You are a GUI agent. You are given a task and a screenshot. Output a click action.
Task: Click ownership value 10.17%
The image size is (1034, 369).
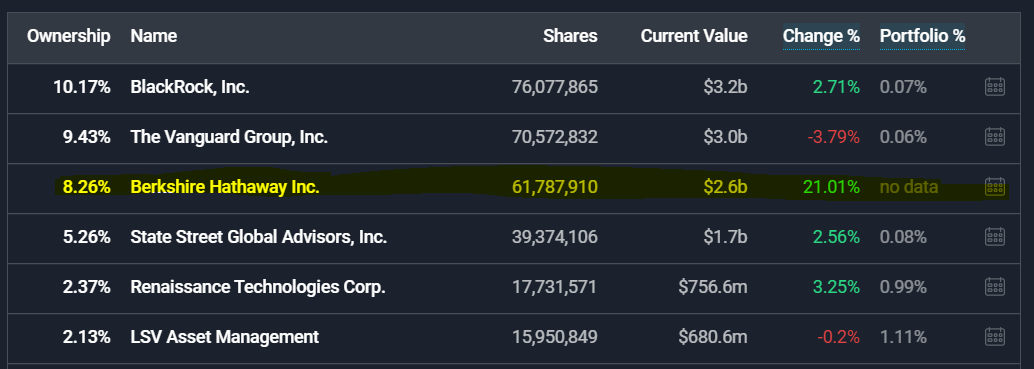(82, 87)
